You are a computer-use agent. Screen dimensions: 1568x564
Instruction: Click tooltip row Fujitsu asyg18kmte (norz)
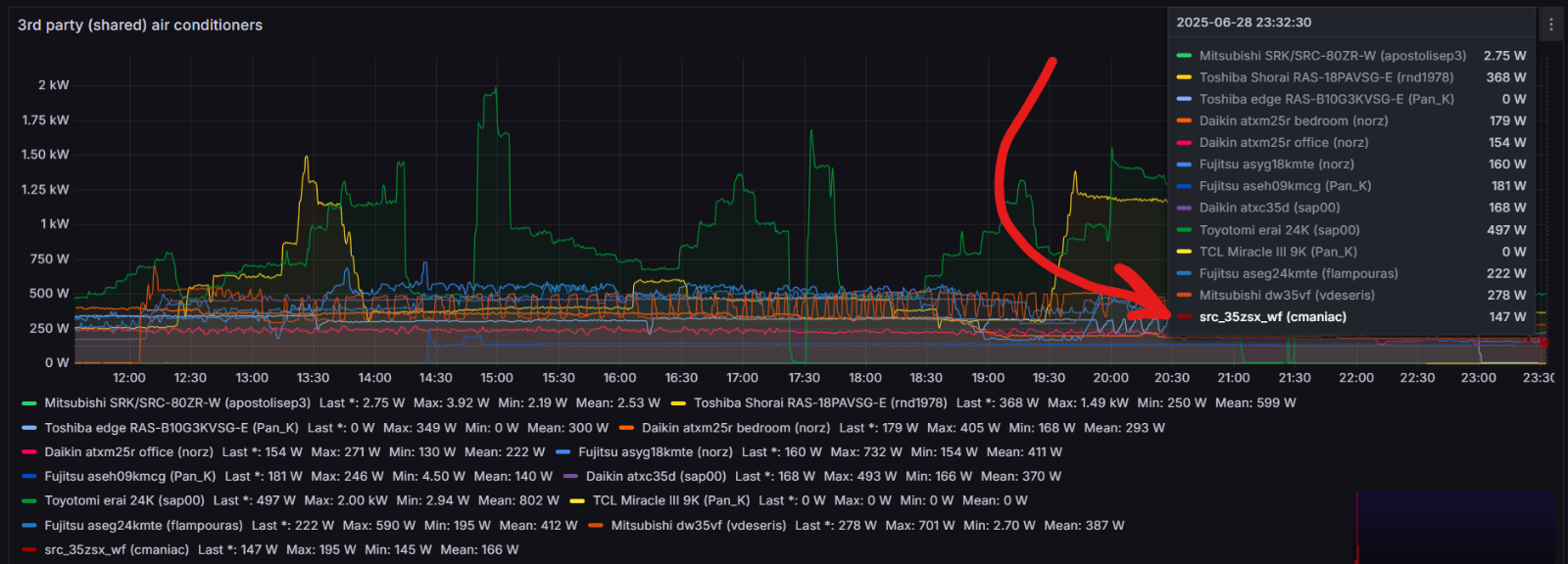(1351, 164)
